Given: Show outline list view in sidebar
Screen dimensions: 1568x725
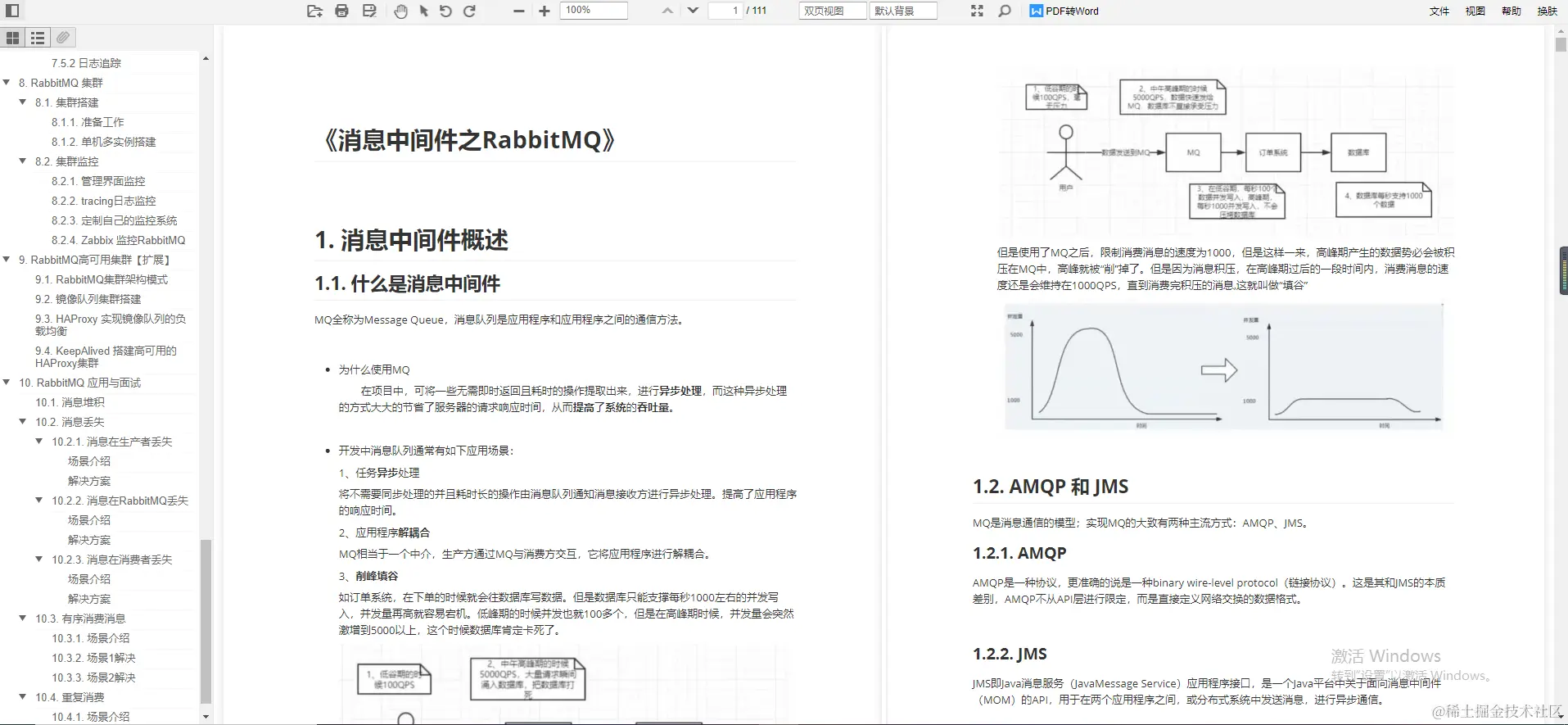Looking at the screenshot, I should click(38, 38).
